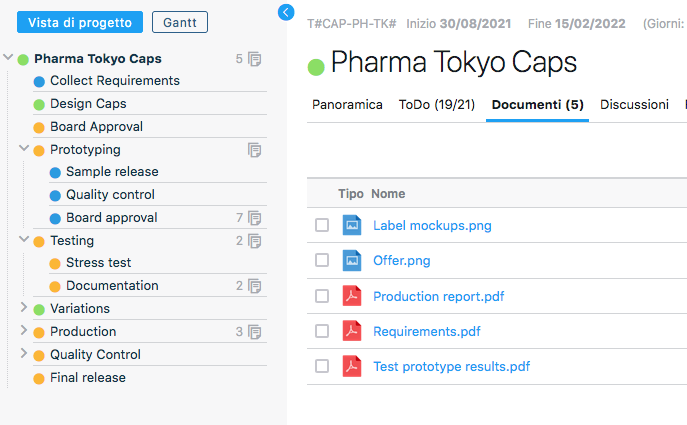Collapse the Prototyping tree node

tap(24, 149)
